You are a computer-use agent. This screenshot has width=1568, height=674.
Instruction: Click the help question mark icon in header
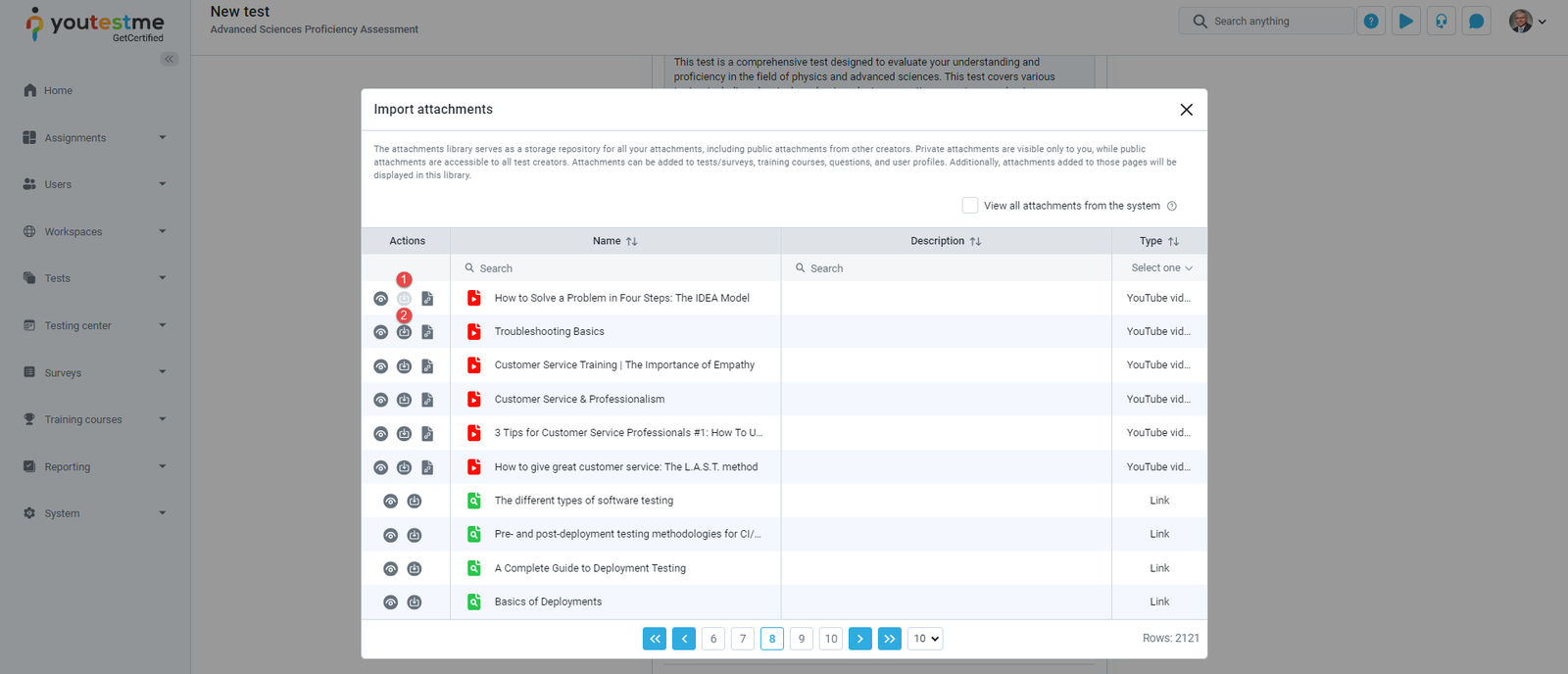(x=1371, y=22)
